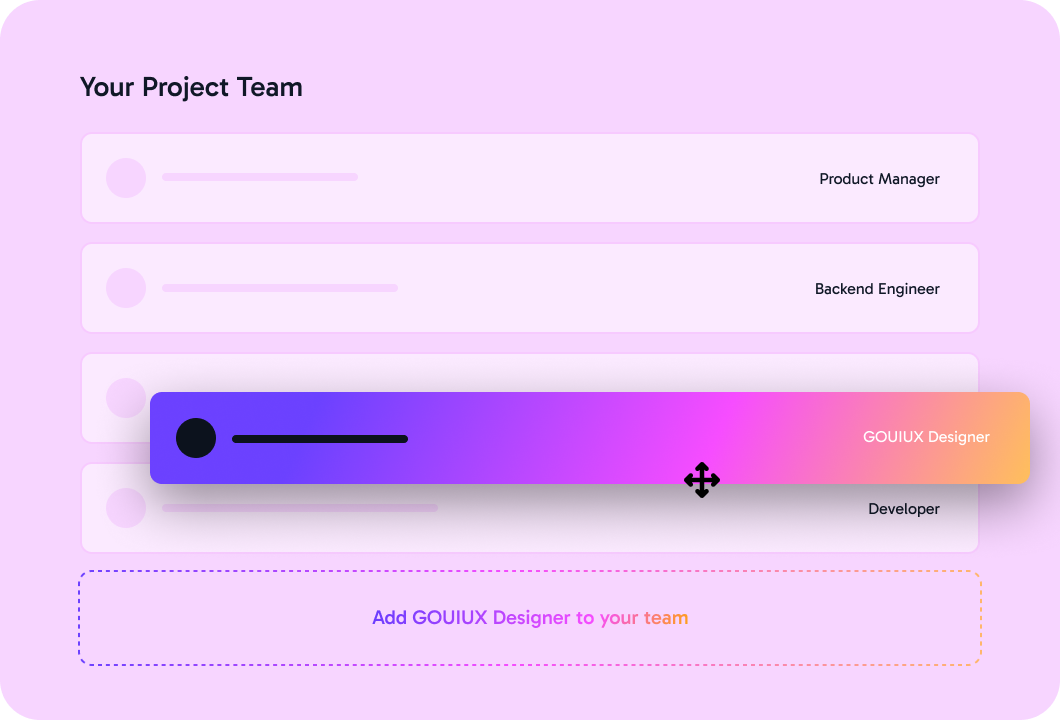Click the avatar in Backend Engineer row

(x=126, y=288)
